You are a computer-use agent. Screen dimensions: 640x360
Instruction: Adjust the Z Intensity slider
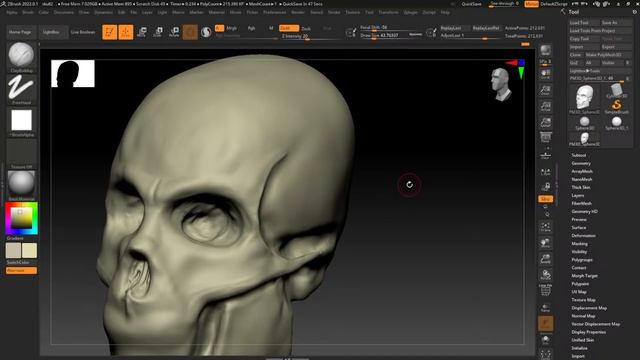point(309,36)
